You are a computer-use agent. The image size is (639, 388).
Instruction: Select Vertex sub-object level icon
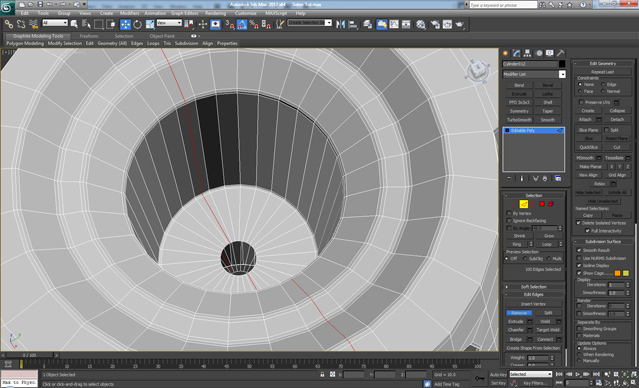(x=515, y=204)
